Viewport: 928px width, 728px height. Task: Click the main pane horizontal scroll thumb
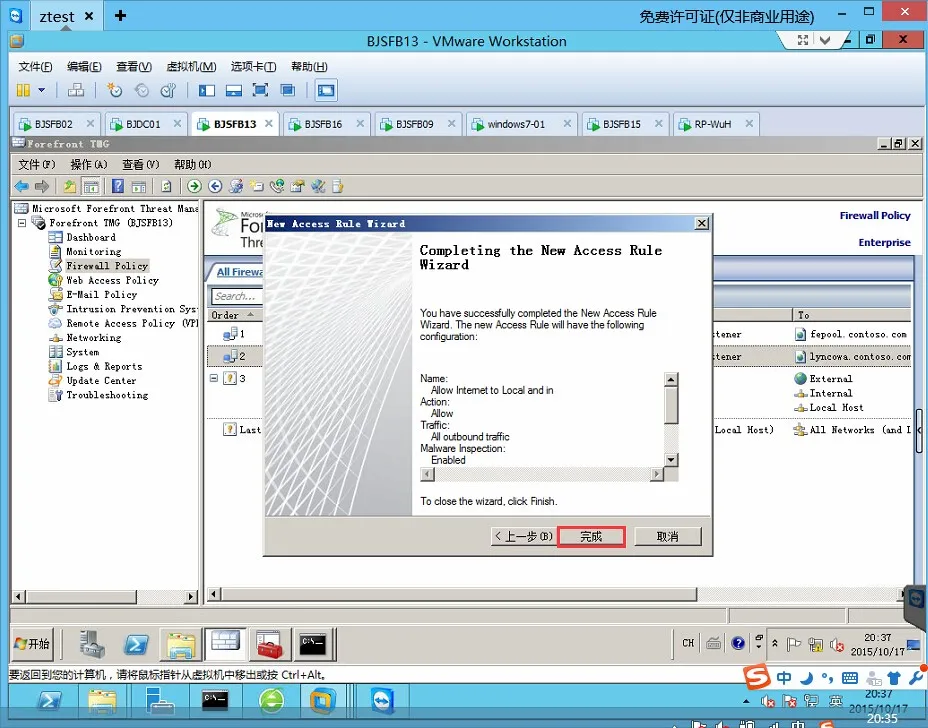pos(459,594)
